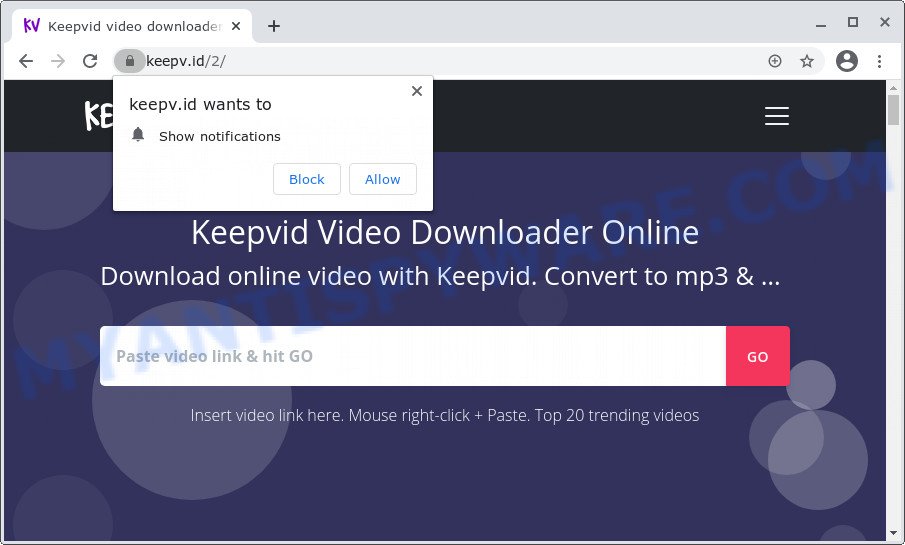Click the Keepvid Video Downloader Online heading
This screenshot has height=545, width=905.
[x=445, y=232]
